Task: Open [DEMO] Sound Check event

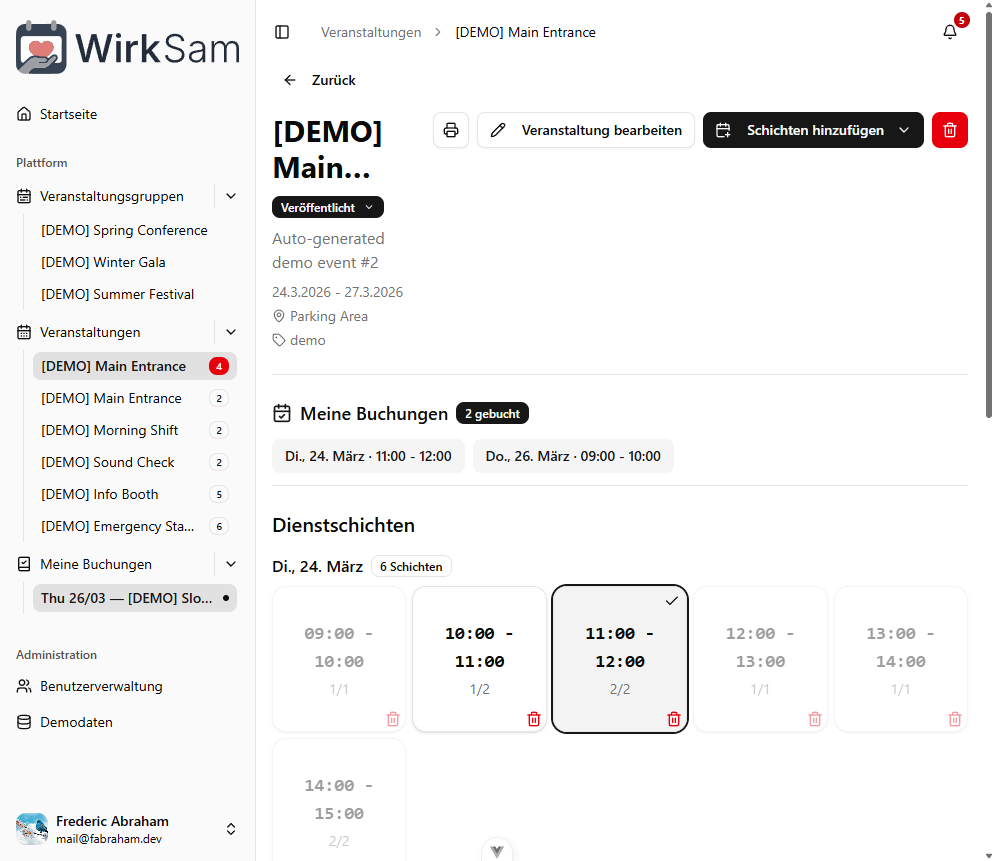Action: [135, 462]
